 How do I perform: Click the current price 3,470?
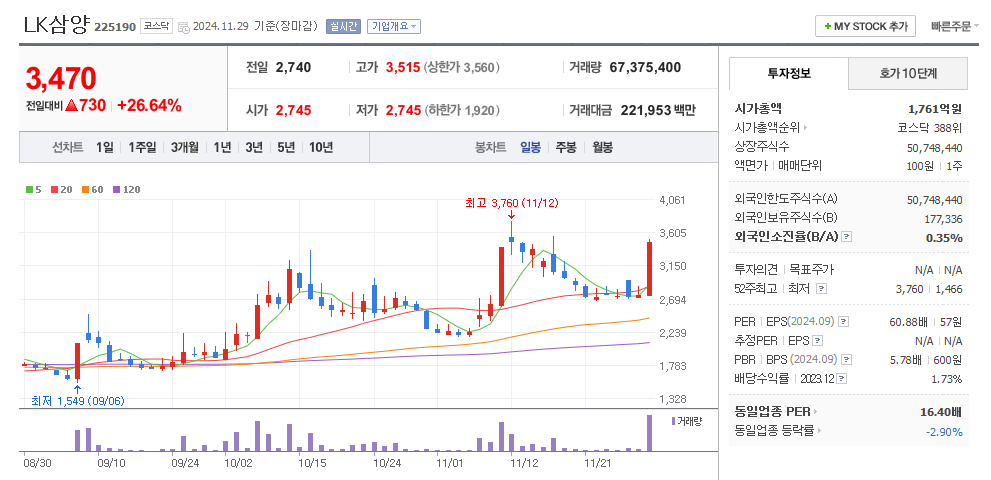(61, 78)
